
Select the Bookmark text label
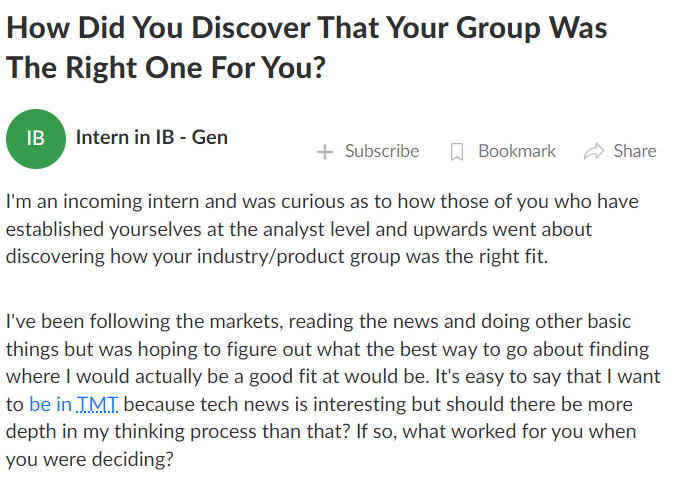point(517,151)
